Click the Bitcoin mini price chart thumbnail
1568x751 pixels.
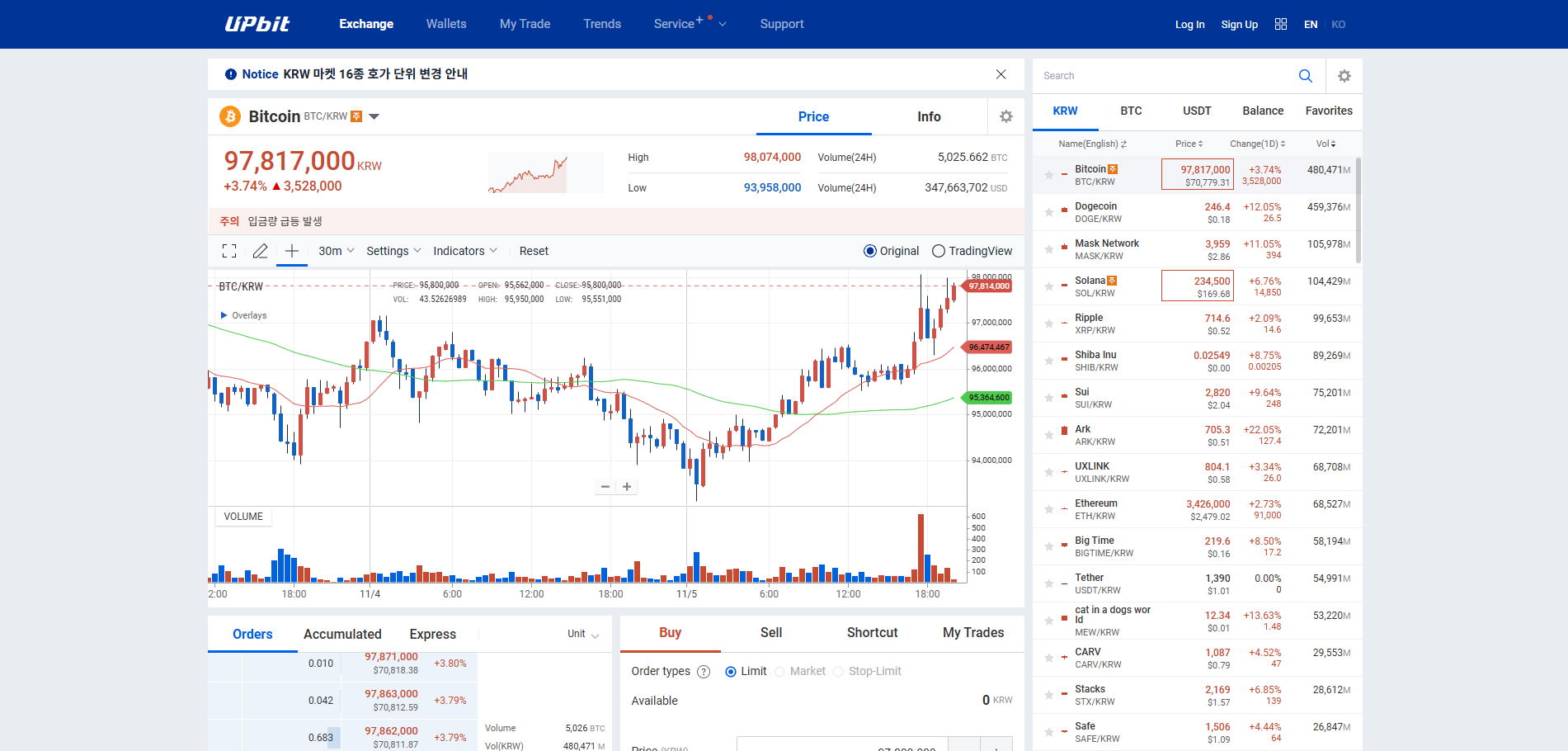[545, 172]
